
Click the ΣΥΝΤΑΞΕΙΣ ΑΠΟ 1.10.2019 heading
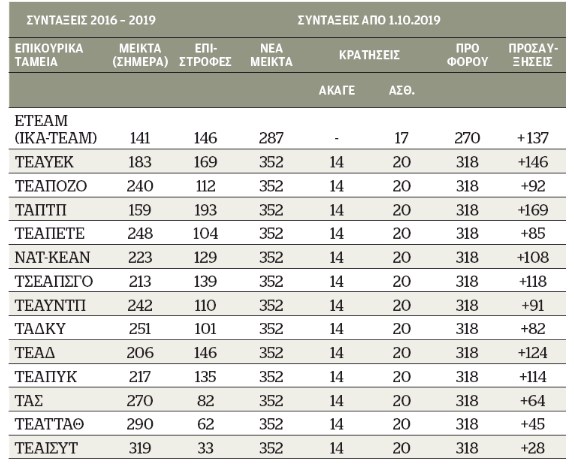click(369, 20)
